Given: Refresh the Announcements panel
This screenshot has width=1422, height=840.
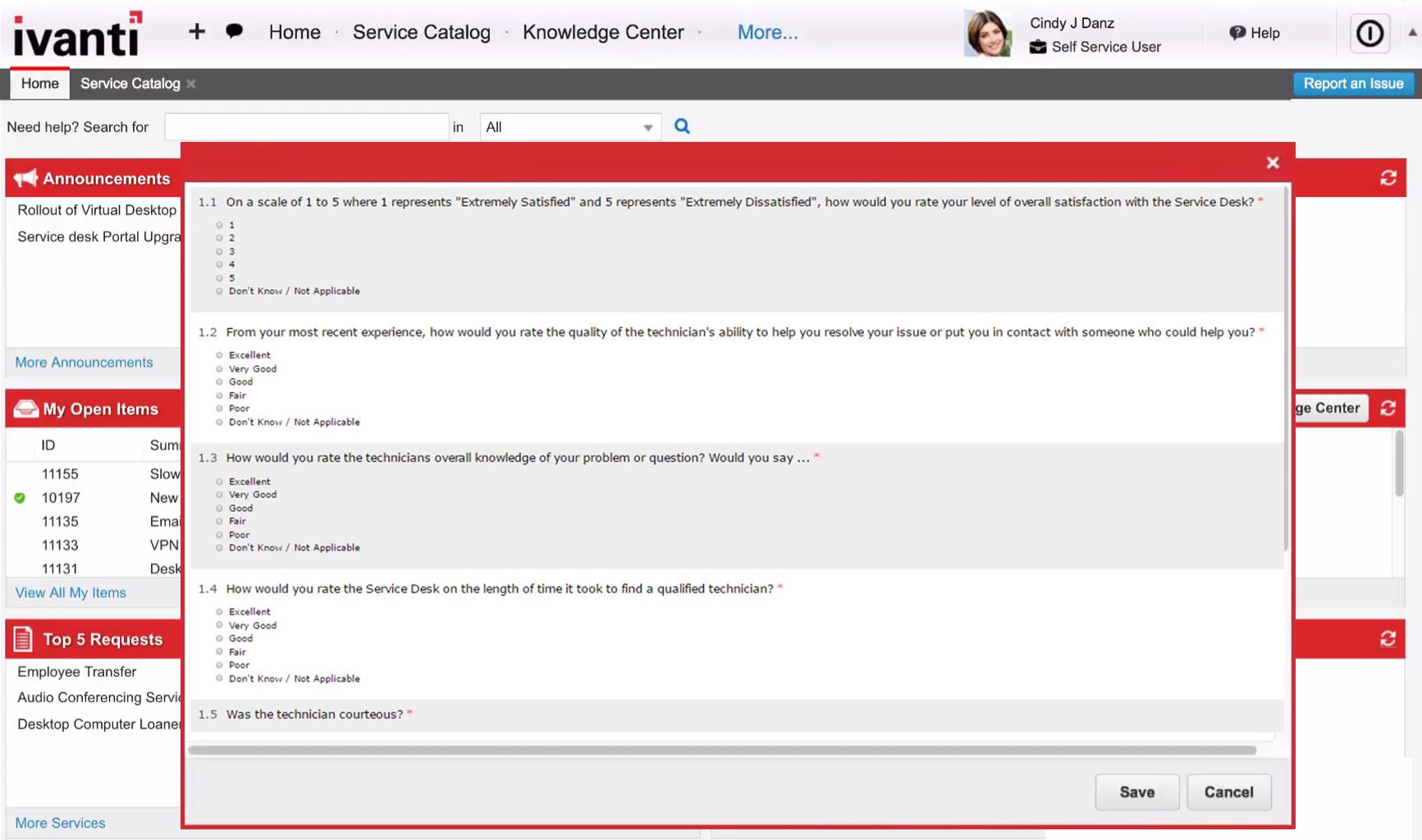Looking at the screenshot, I should click(1388, 178).
